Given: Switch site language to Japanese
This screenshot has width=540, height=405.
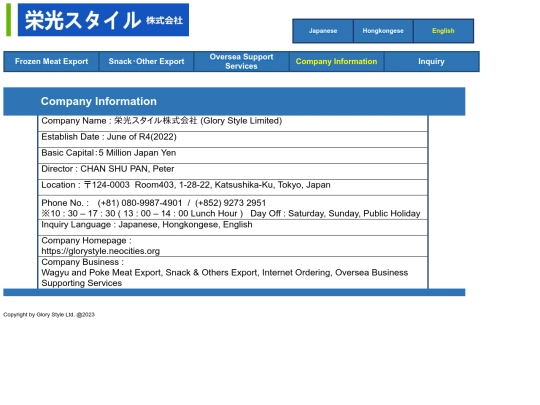Looking at the screenshot, I should tap(323, 31).
